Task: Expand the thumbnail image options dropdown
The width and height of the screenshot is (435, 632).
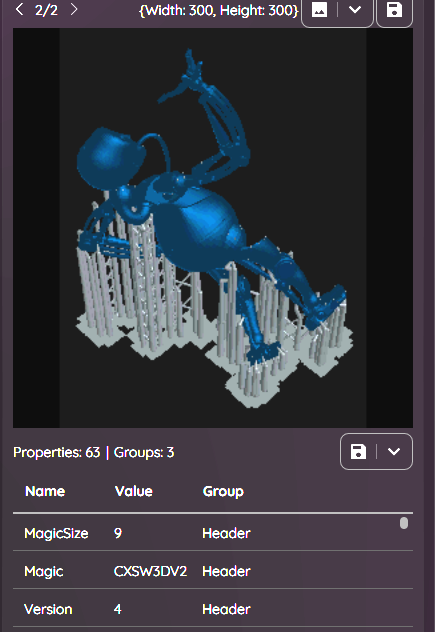Action: point(355,10)
